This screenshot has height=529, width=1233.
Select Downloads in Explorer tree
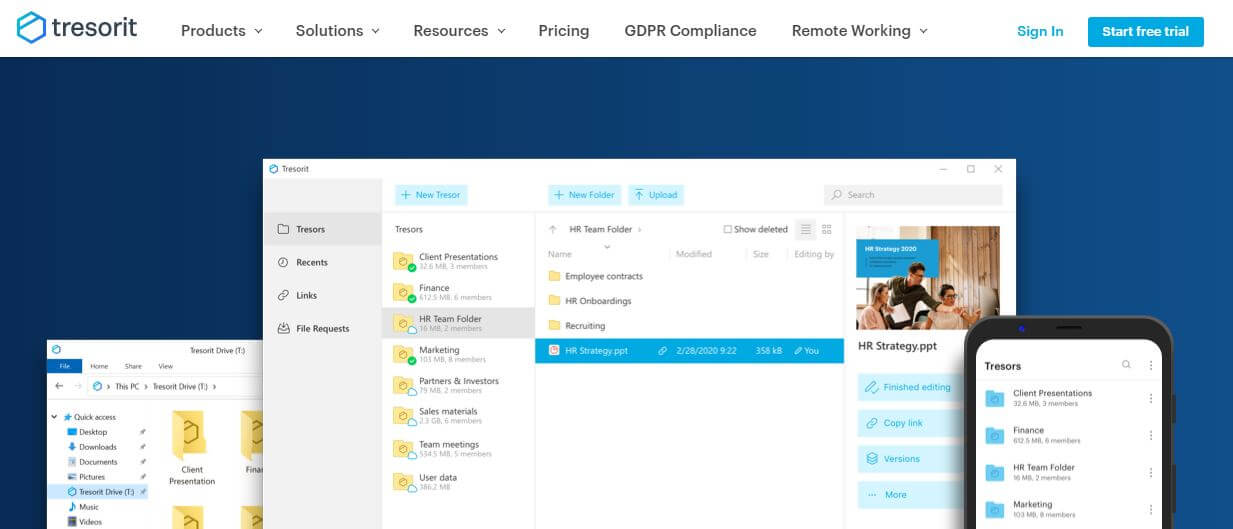point(98,447)
